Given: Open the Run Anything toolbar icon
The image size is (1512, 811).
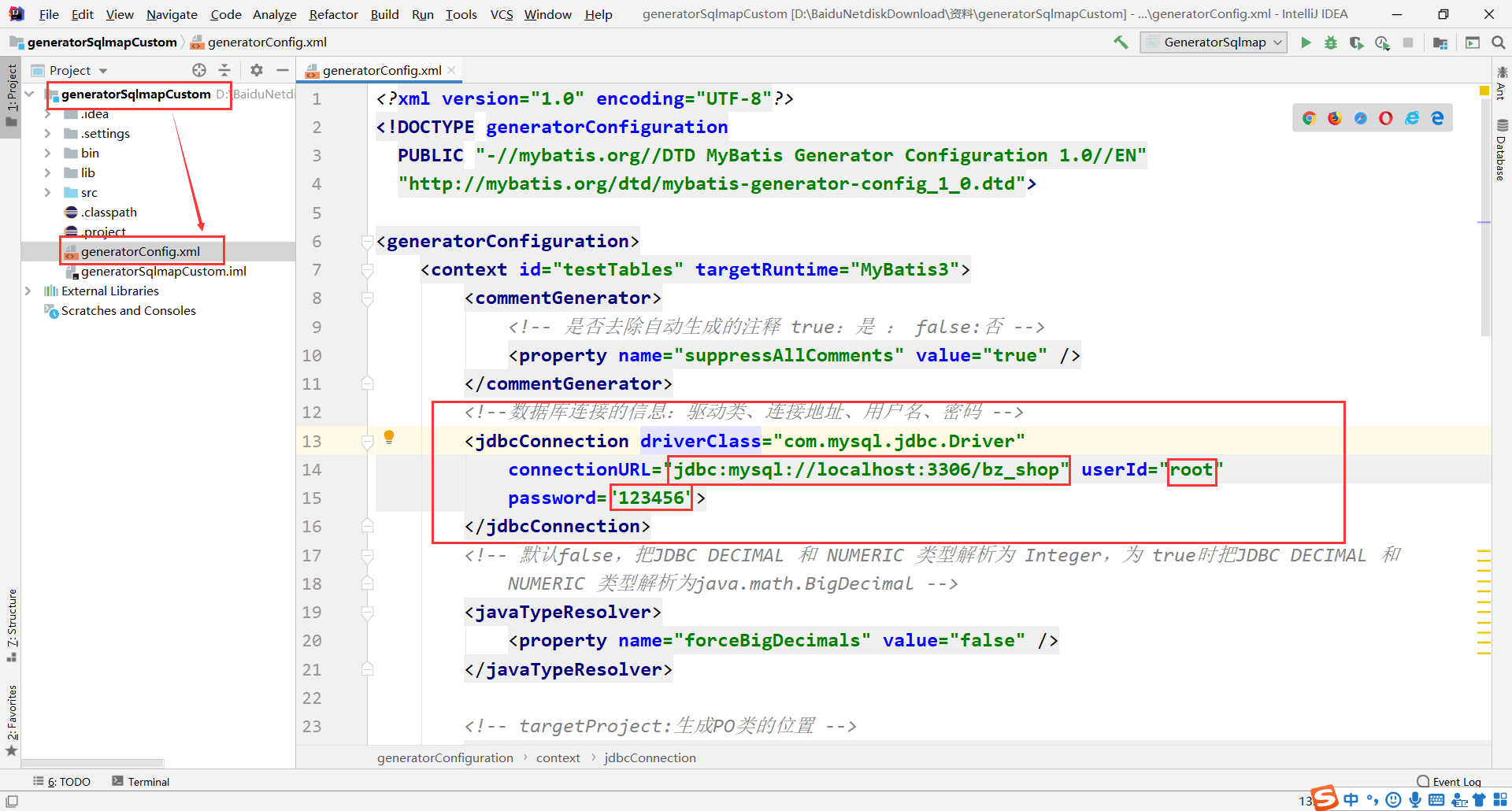Looking at the screenshot, I should pos(1473,43).
